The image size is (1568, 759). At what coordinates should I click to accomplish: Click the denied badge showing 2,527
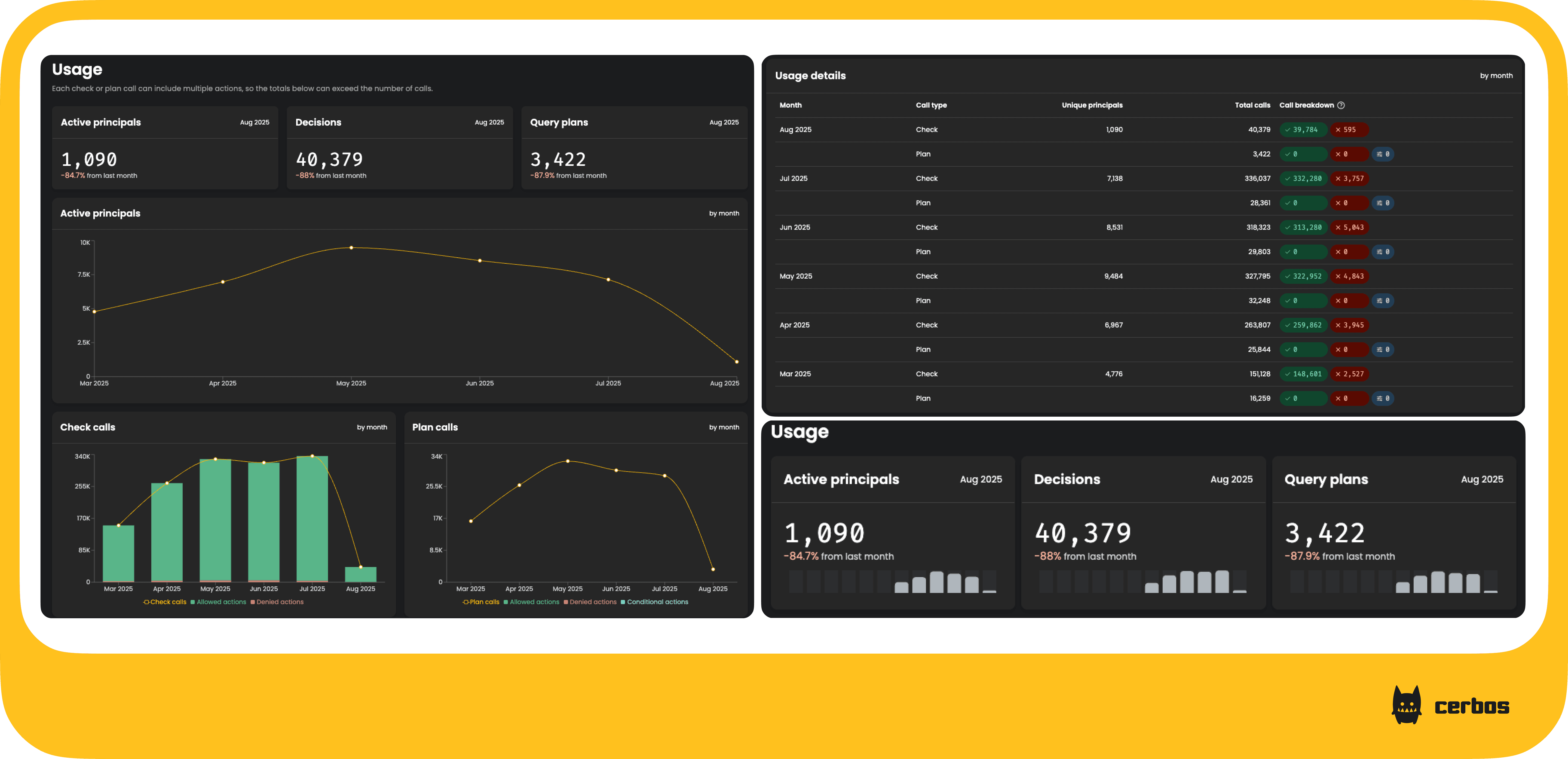tap(1349, 374)
